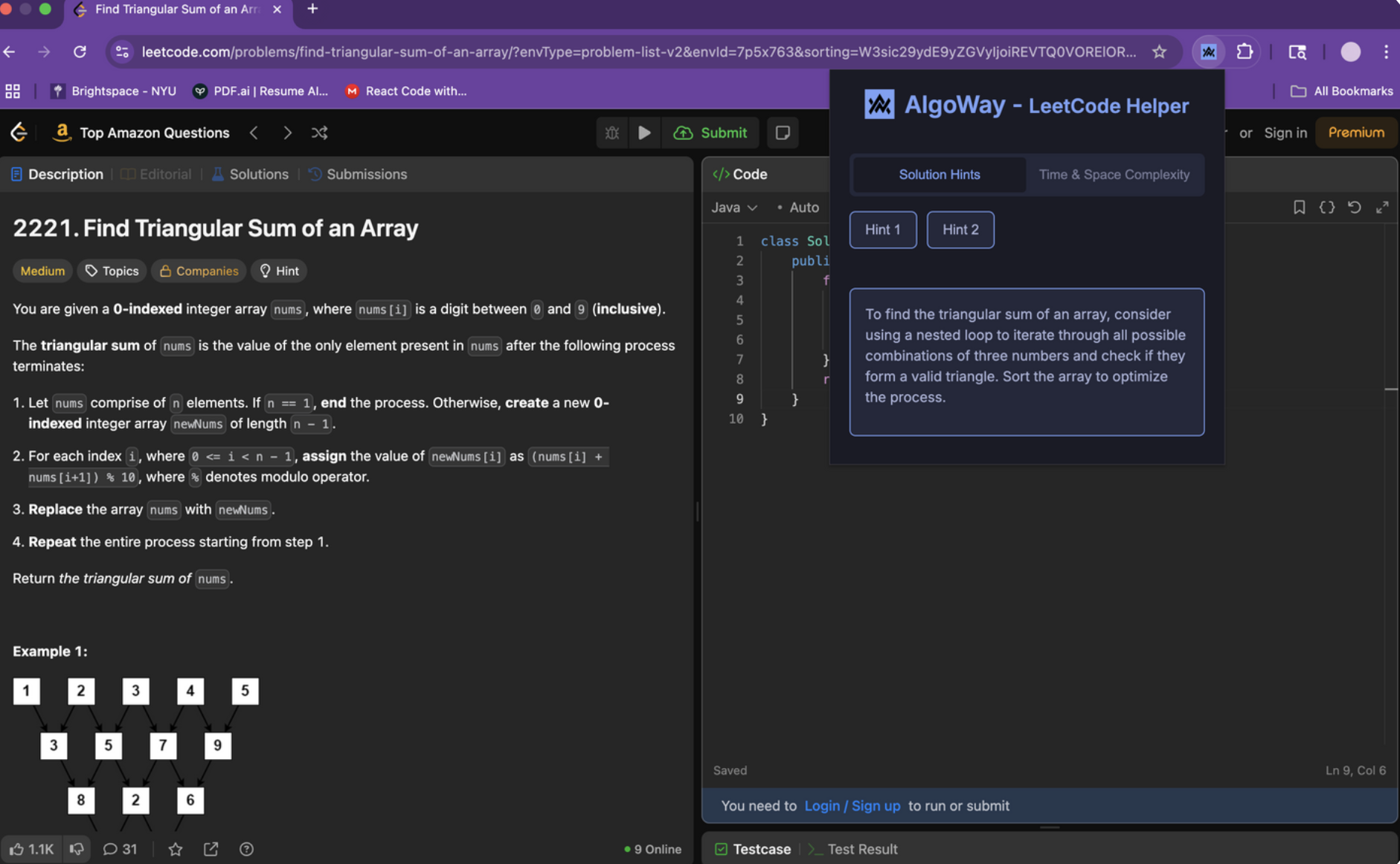Open the sticky notes icon beside Submit
1400x864 pixels.
point(782,132)
